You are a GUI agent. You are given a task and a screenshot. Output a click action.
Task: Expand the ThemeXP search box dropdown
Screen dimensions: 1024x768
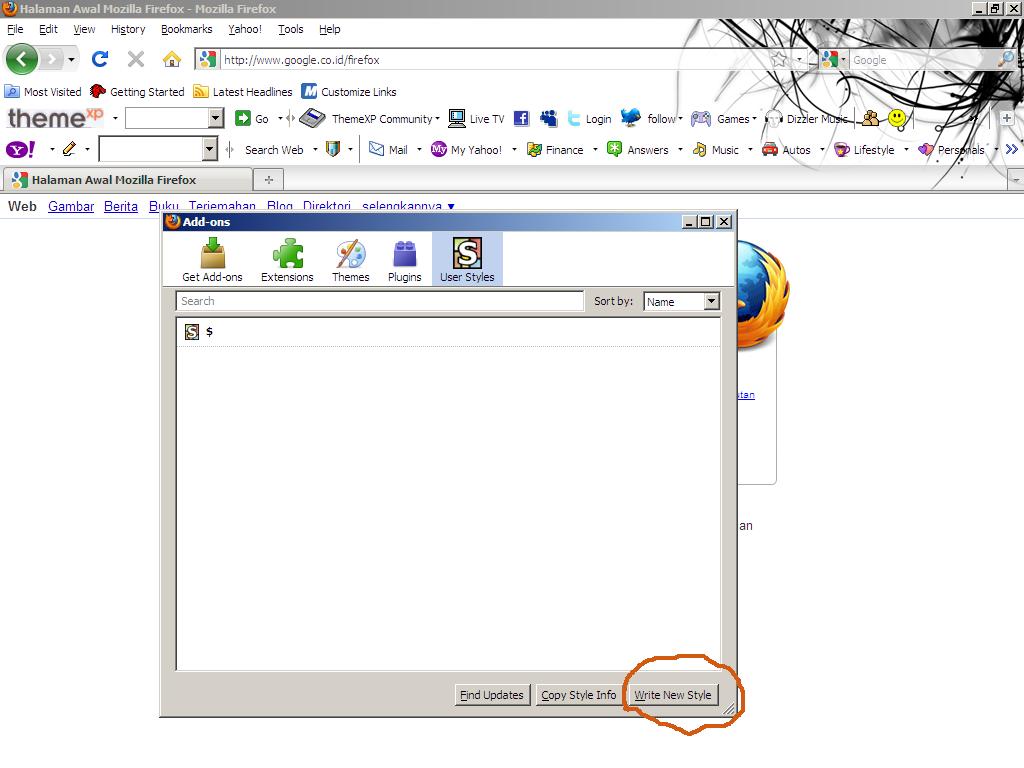(x=216, y=118)
